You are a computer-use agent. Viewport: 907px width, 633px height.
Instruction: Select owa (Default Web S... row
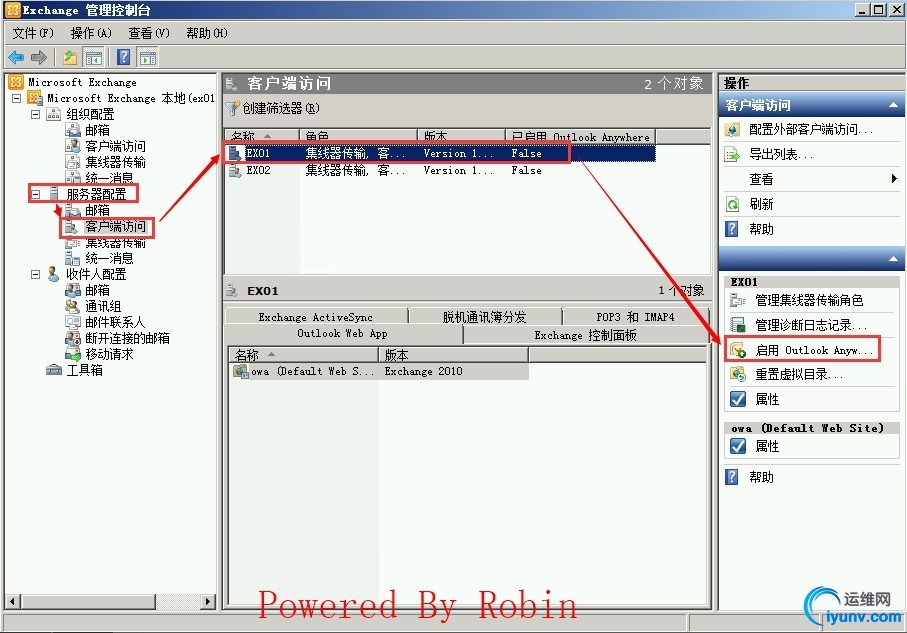point(379,371)
